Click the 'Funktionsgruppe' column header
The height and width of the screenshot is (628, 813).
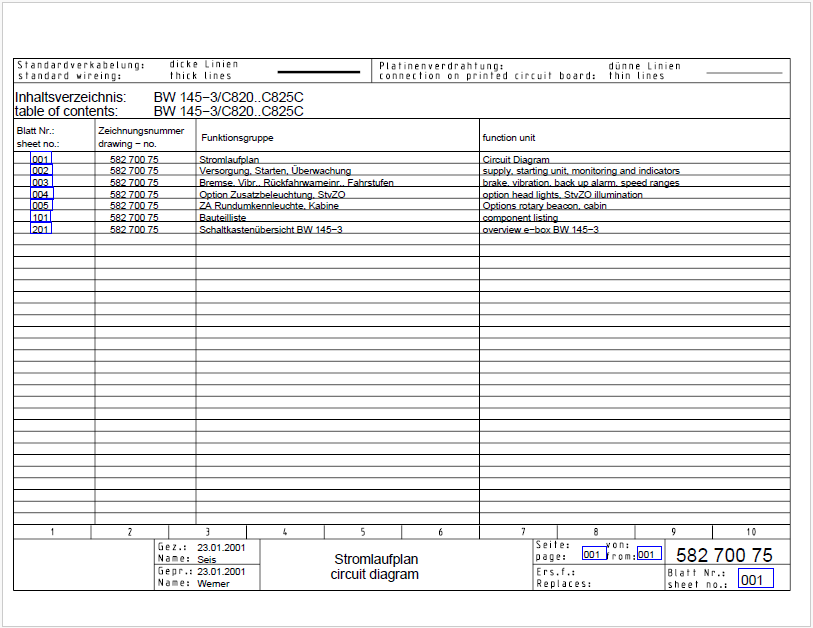click(x=237, y=137)
